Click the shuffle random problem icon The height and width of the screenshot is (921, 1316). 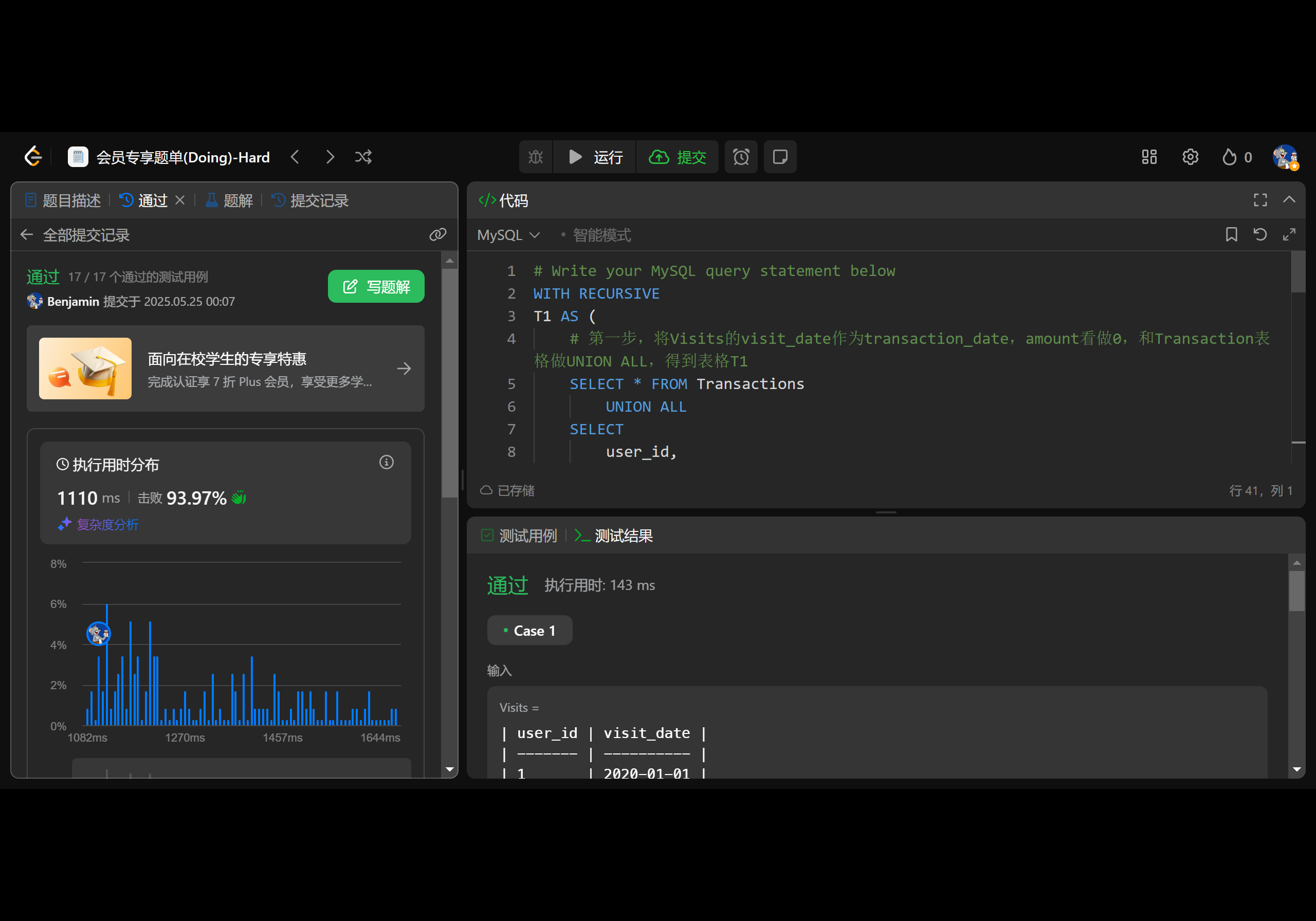click(363, 157)
